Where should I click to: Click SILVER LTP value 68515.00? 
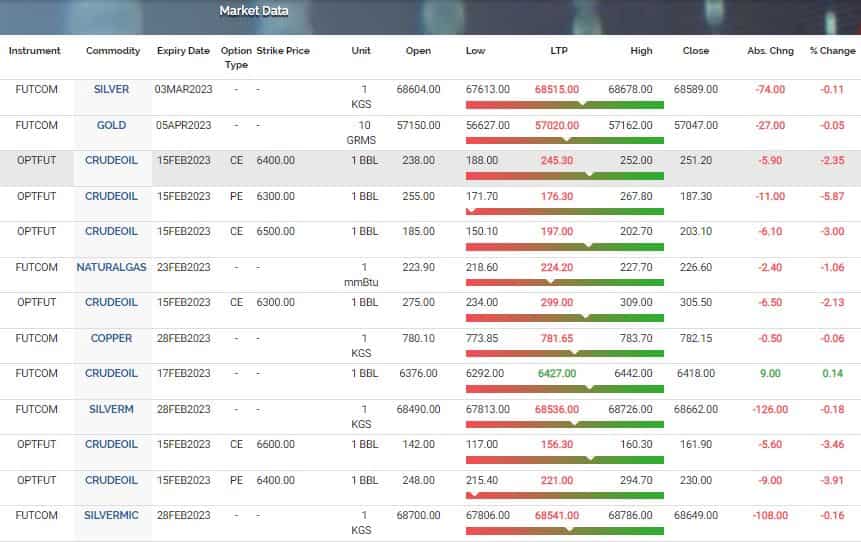557,89
